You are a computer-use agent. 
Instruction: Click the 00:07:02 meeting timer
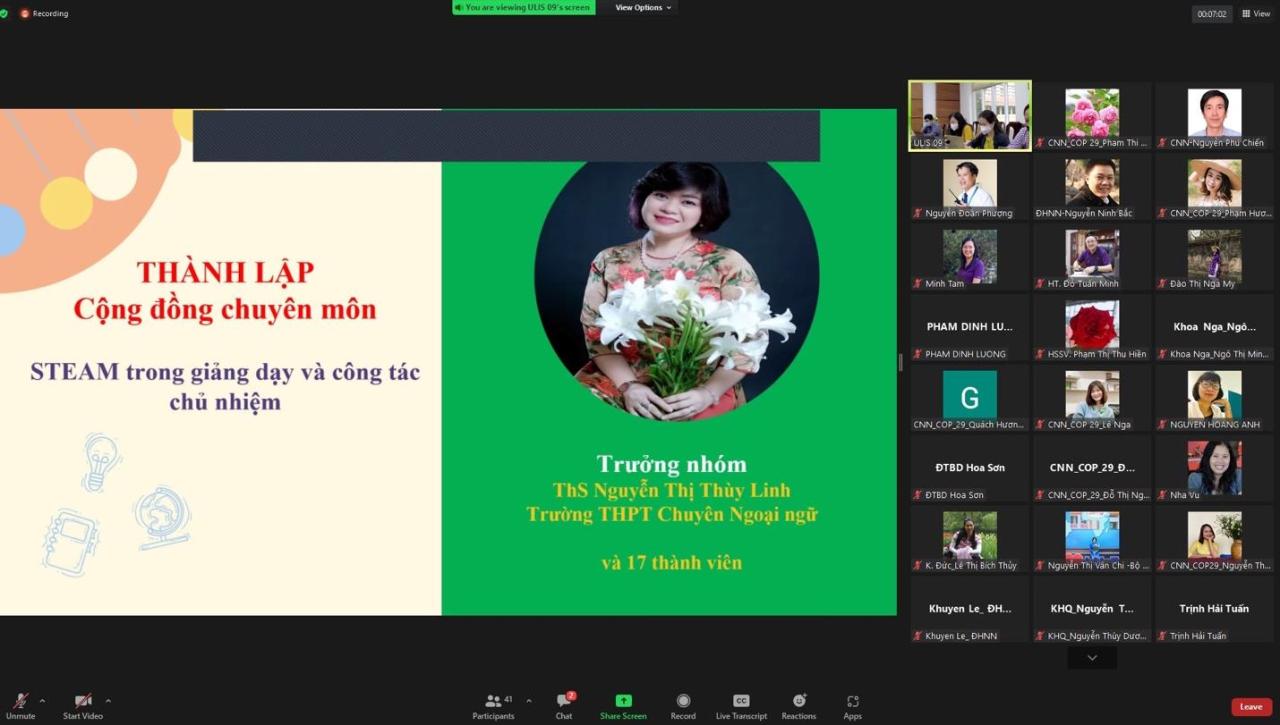click(1211, 13)
